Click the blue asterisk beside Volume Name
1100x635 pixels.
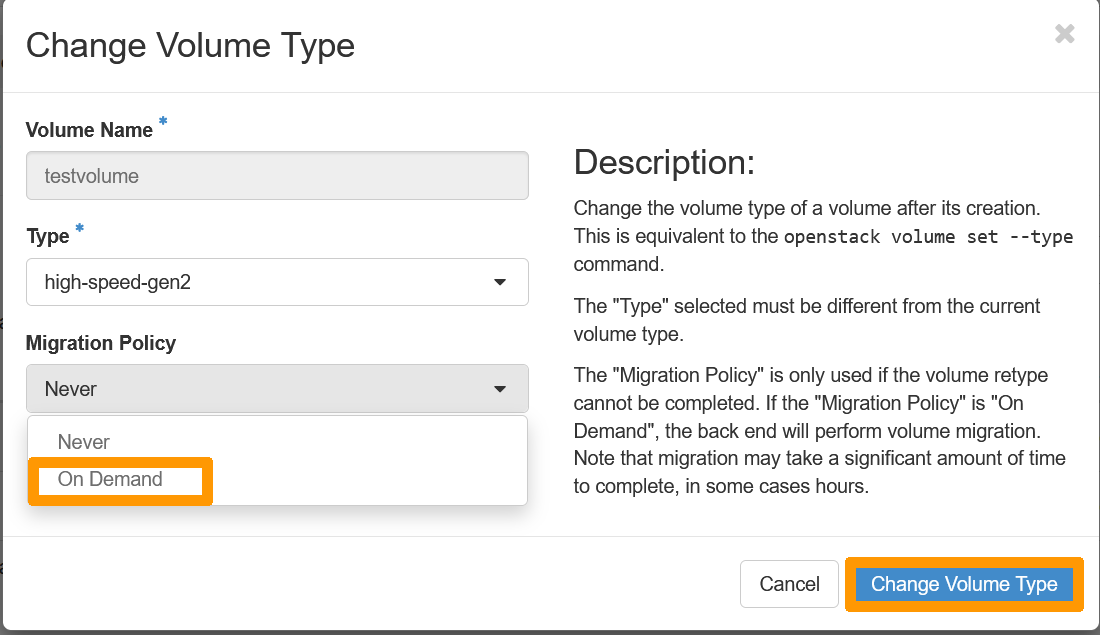pyautogui.click(x=161, y=121)
